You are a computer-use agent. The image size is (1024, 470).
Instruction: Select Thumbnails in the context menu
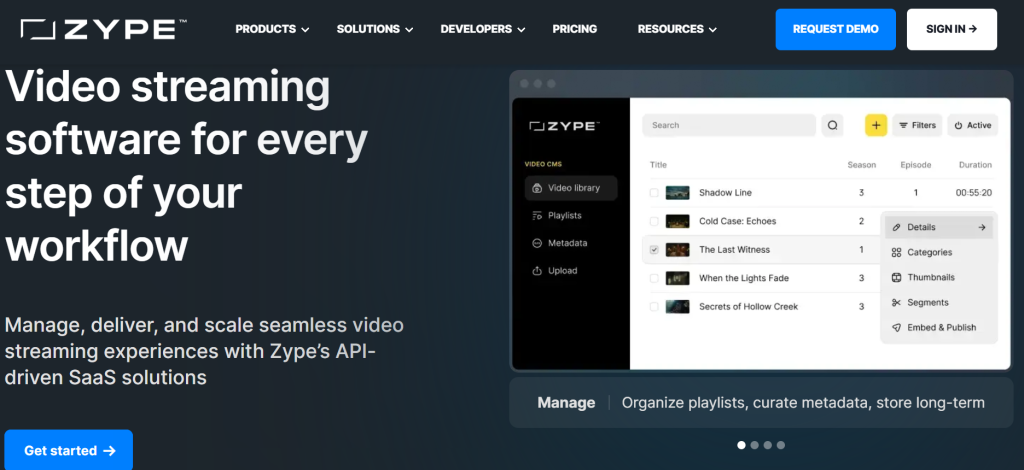click(938, 277)
